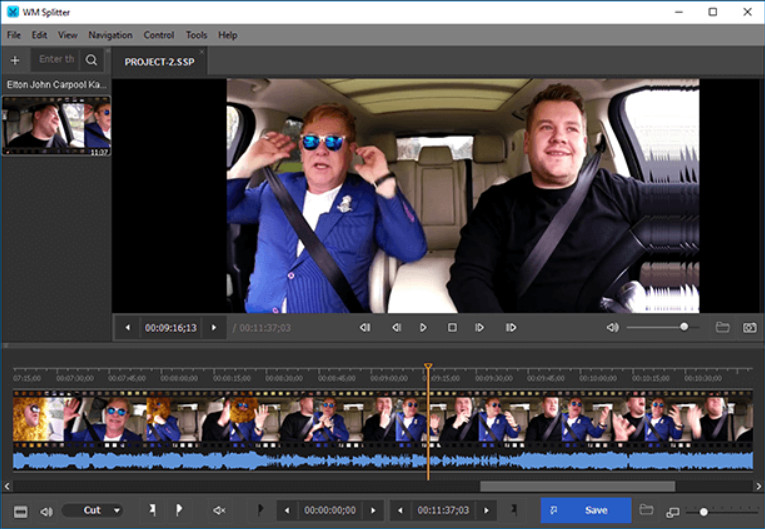This screenshot has width=765, height=529.
Task: Stop video playback
Action: point(452,327)
